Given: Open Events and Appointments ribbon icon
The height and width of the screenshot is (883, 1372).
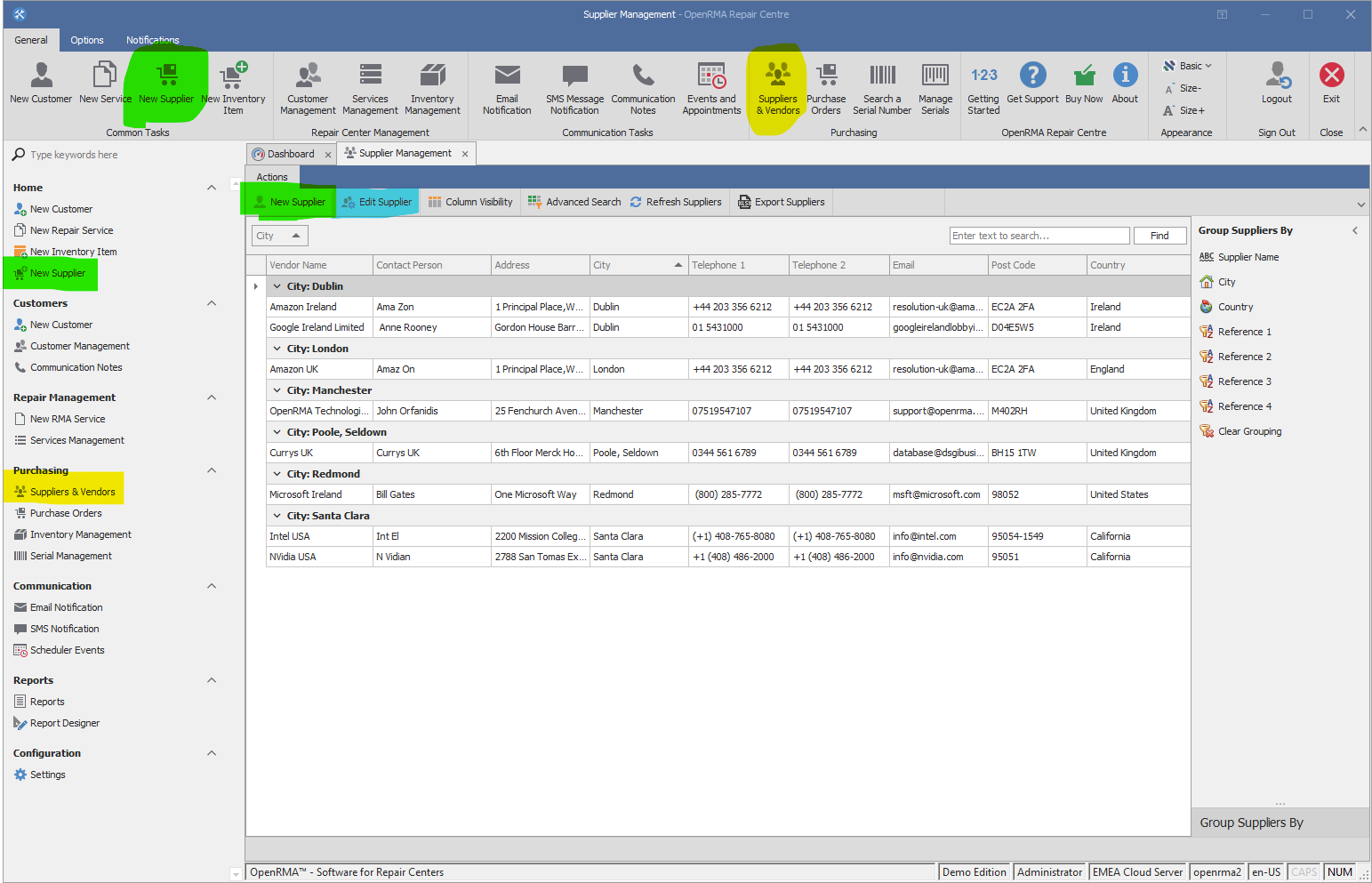Looking at the screenshot, I should pyautogui.click(x=711, y=87).
